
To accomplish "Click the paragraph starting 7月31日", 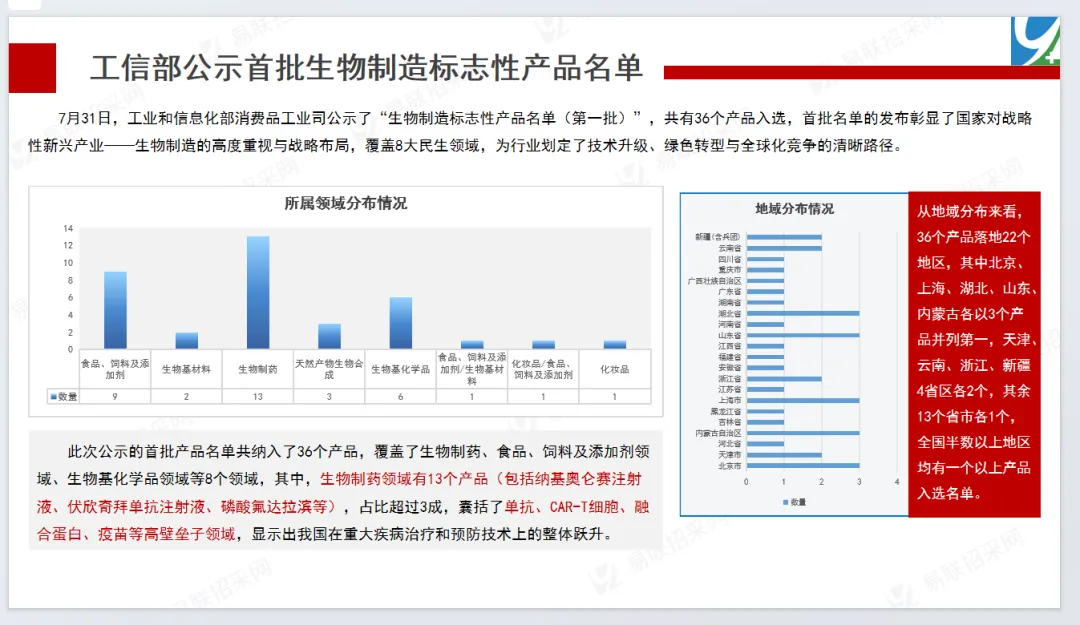I will [530, 132].
